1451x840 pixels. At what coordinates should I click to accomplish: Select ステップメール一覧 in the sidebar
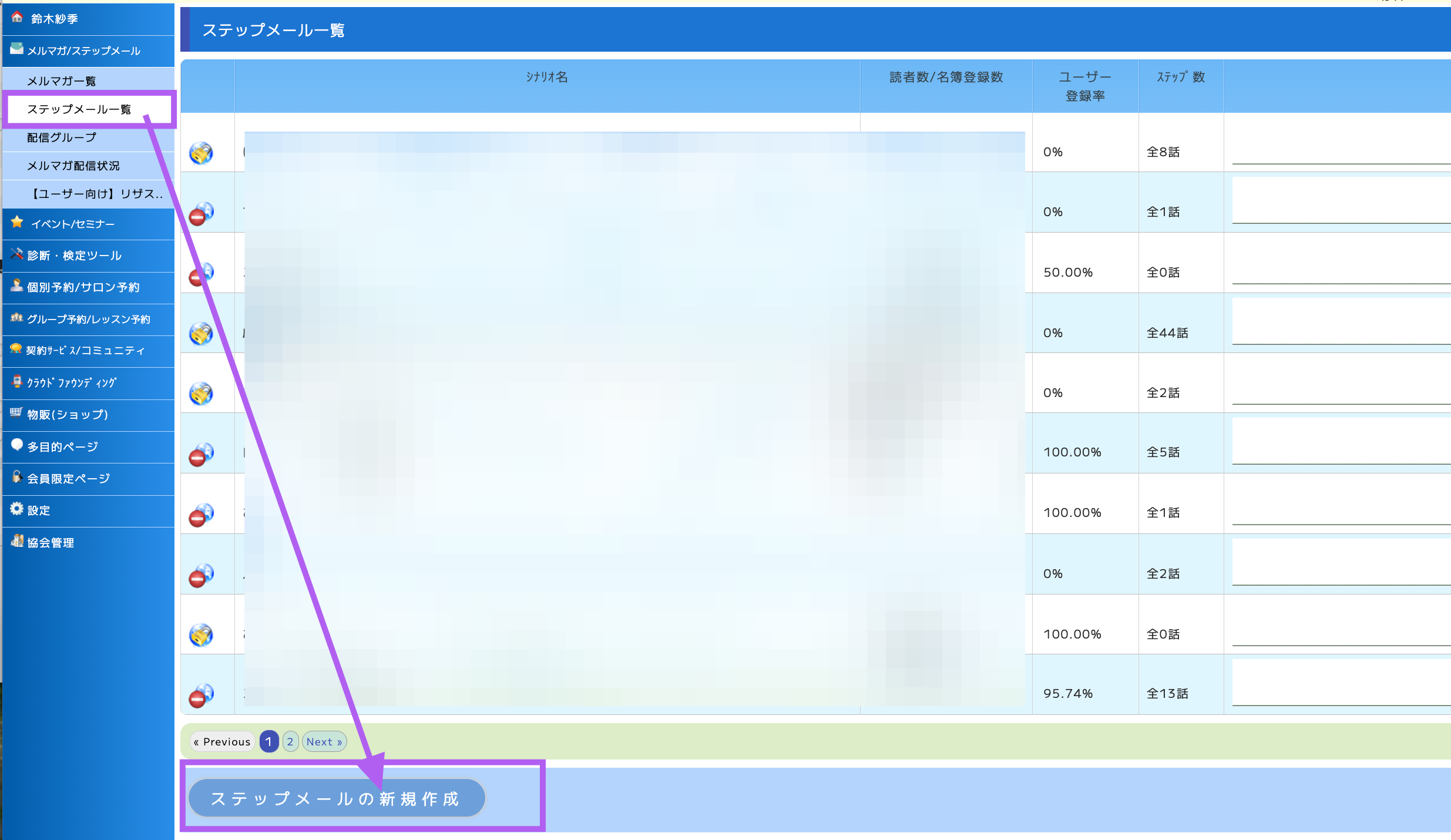(79, 109)
